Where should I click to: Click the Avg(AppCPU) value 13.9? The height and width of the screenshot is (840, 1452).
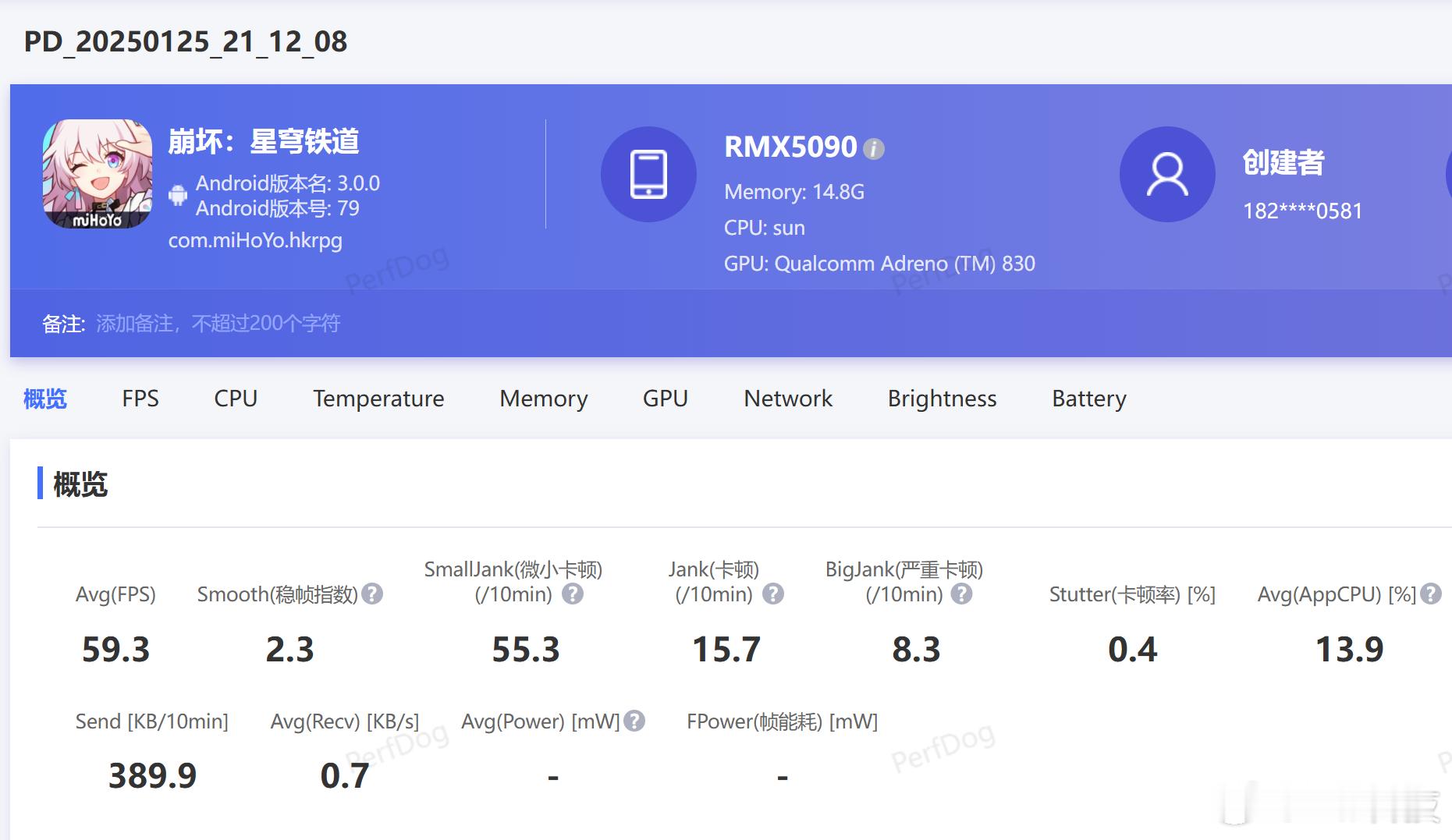[x=1350, y=650]
